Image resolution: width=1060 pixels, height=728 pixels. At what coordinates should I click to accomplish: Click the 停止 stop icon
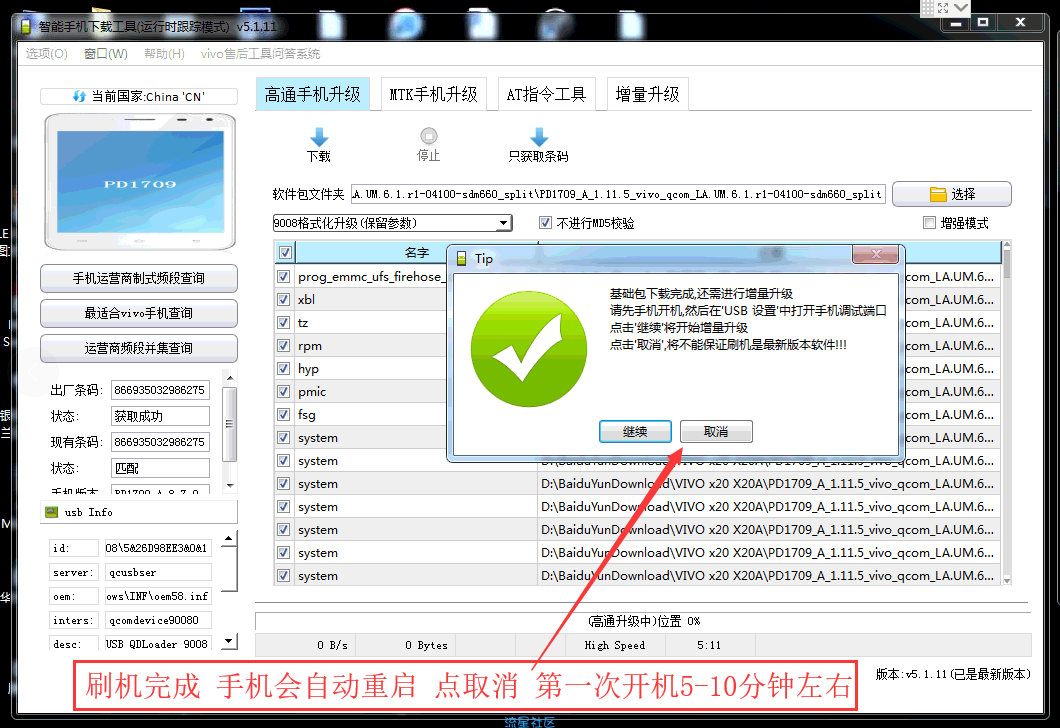(429, 136)
